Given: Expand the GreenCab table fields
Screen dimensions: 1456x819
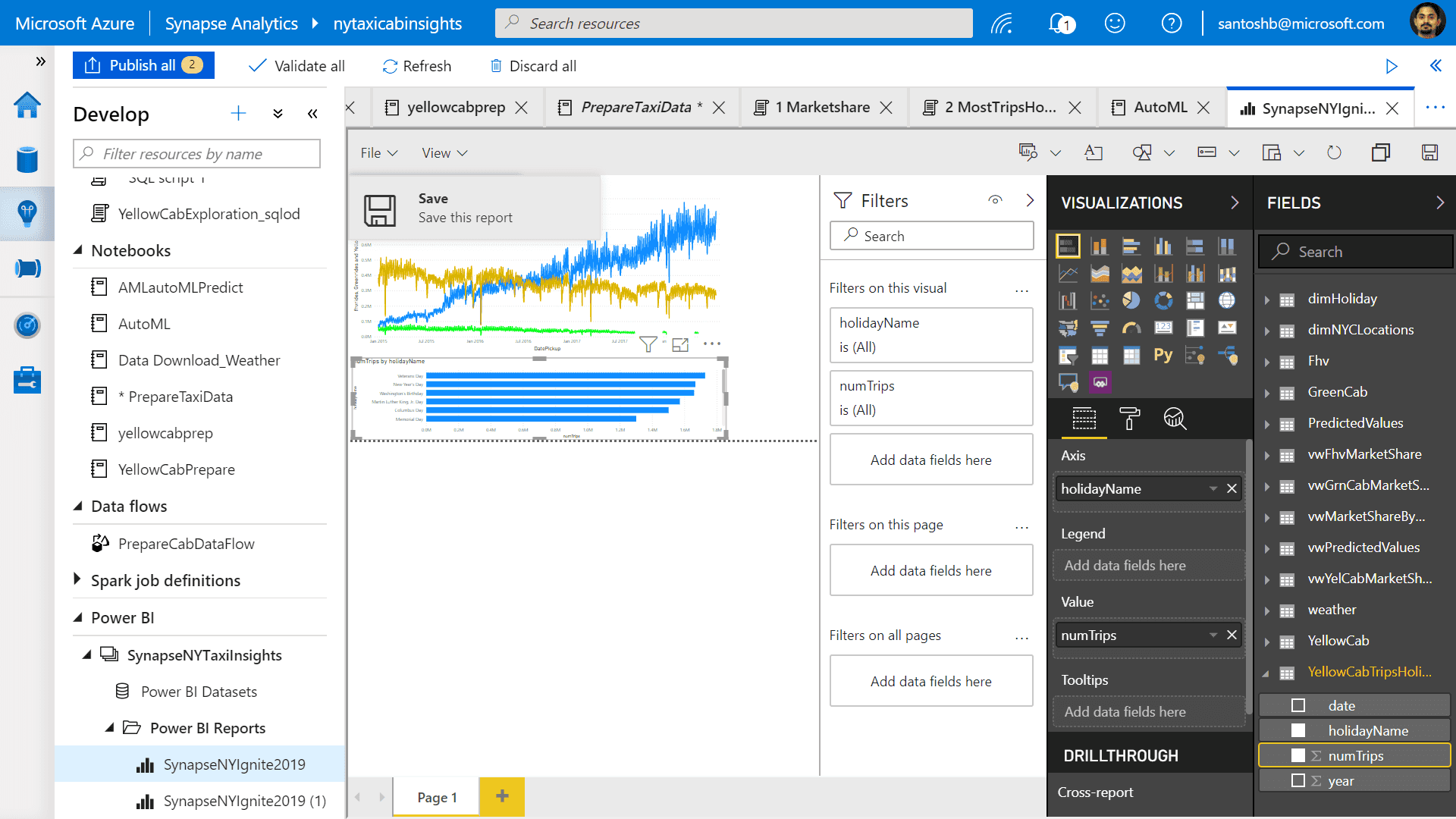Looking at the screenshot, I should click(1266, 393).
